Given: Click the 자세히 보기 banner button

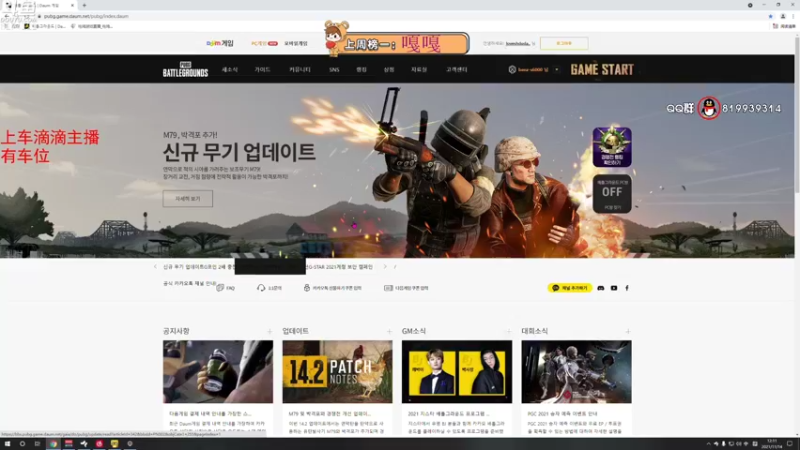Looking at the screenshot, I should point(188,198).
